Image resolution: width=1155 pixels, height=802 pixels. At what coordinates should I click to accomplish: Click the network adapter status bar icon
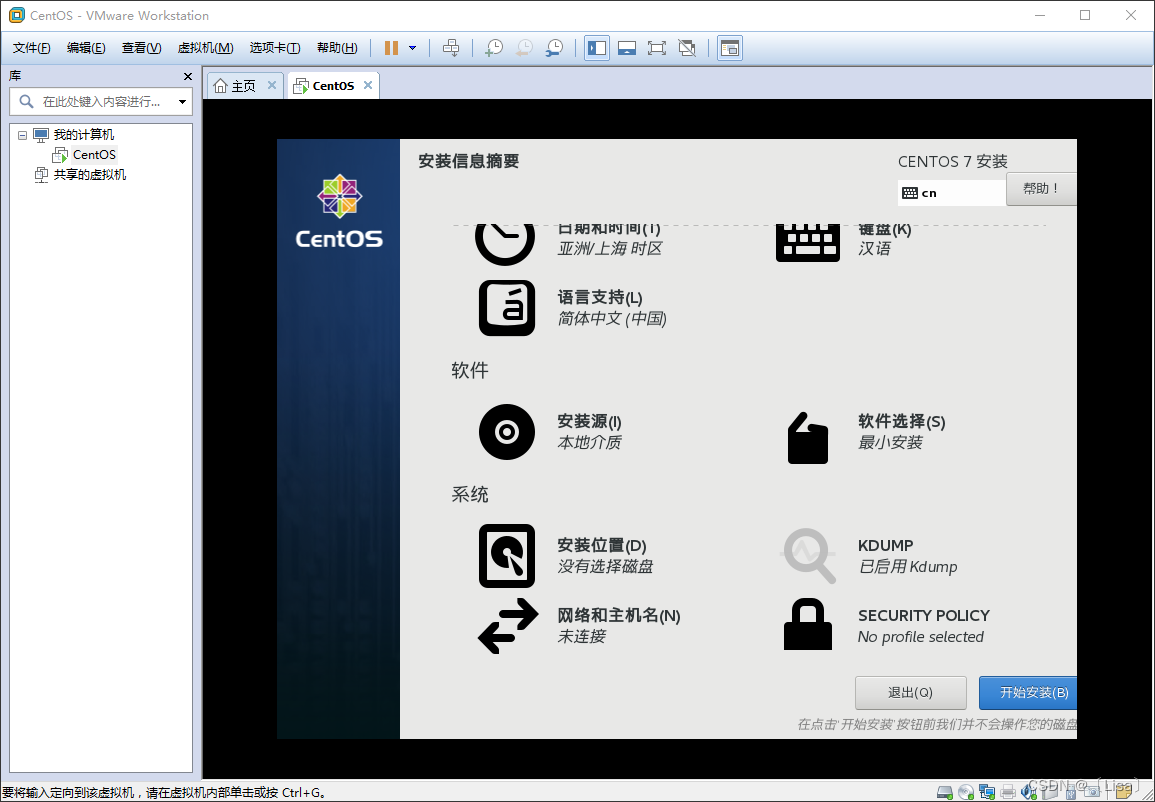click(x=987, y=792)
